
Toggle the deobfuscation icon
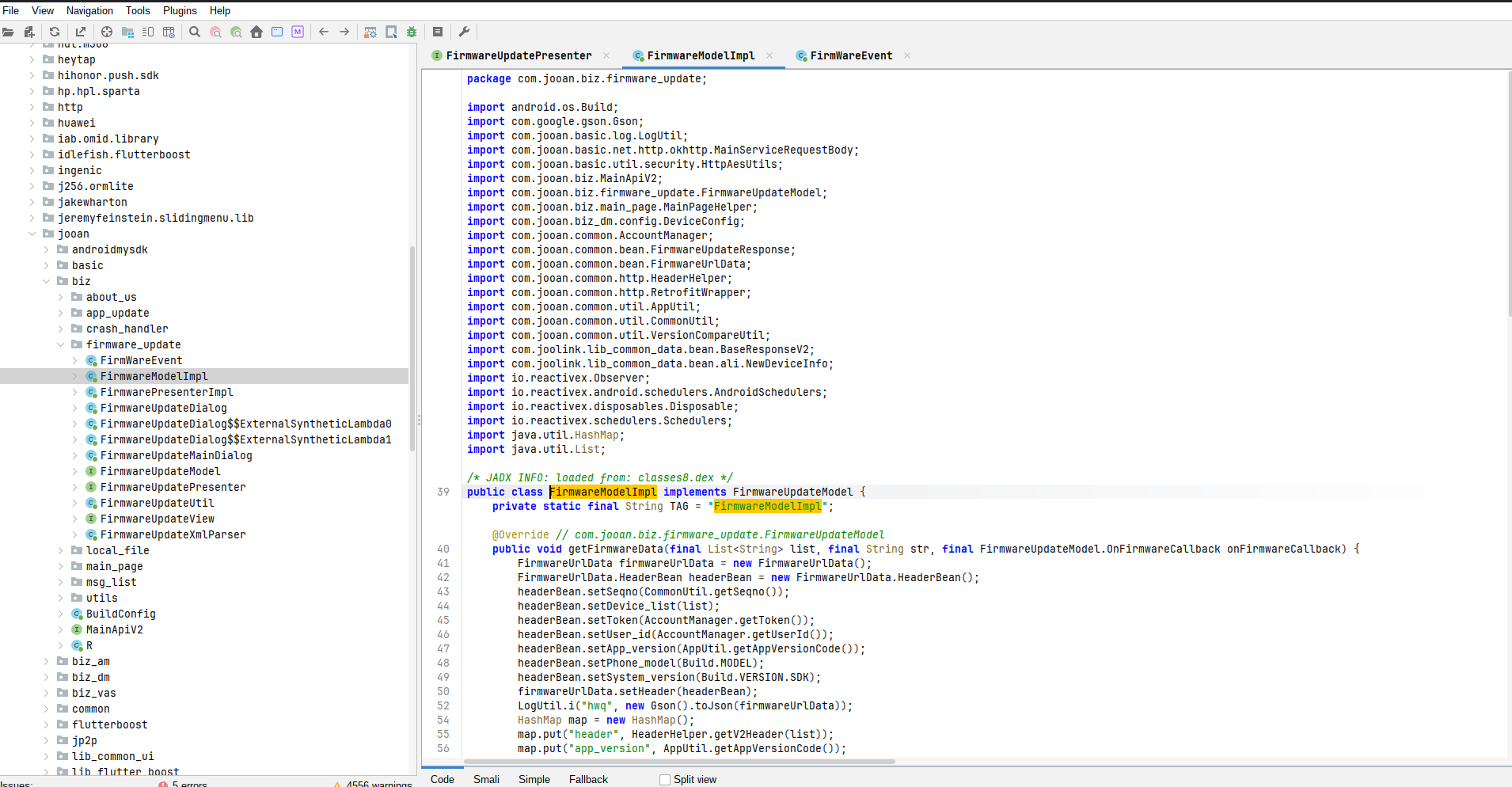[x=370, y=32]
